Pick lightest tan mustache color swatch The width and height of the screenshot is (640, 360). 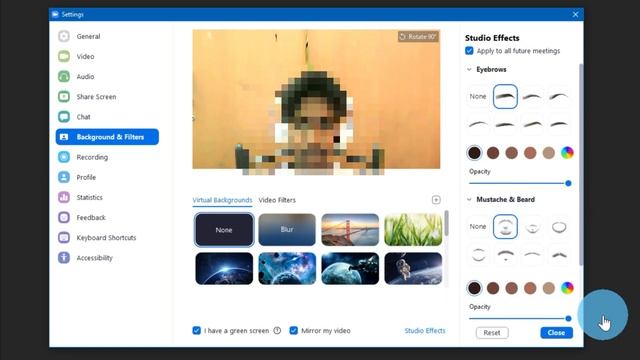pos(549,288)
